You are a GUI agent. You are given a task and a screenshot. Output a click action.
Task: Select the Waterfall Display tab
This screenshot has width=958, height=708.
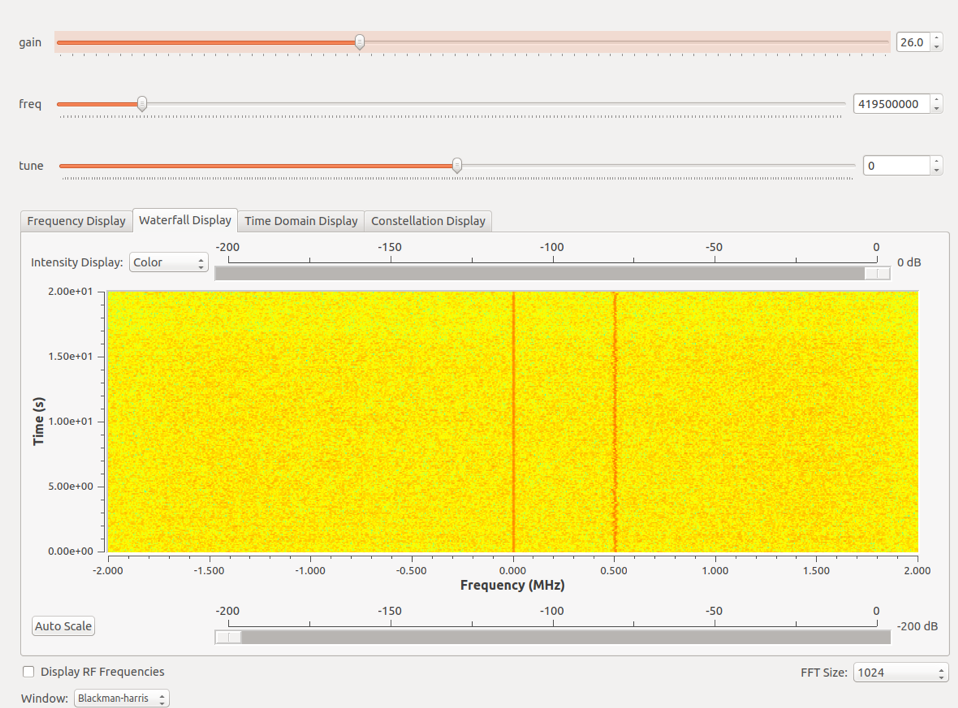pyautogui.click(x=185, y=220)
